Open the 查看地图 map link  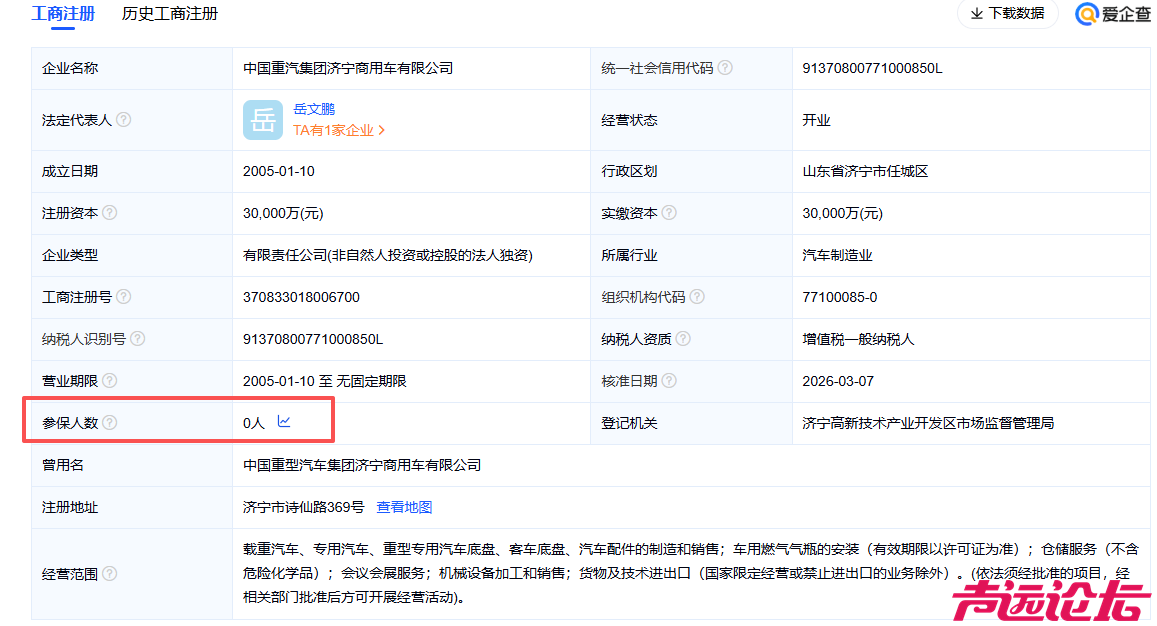point(404,507)
